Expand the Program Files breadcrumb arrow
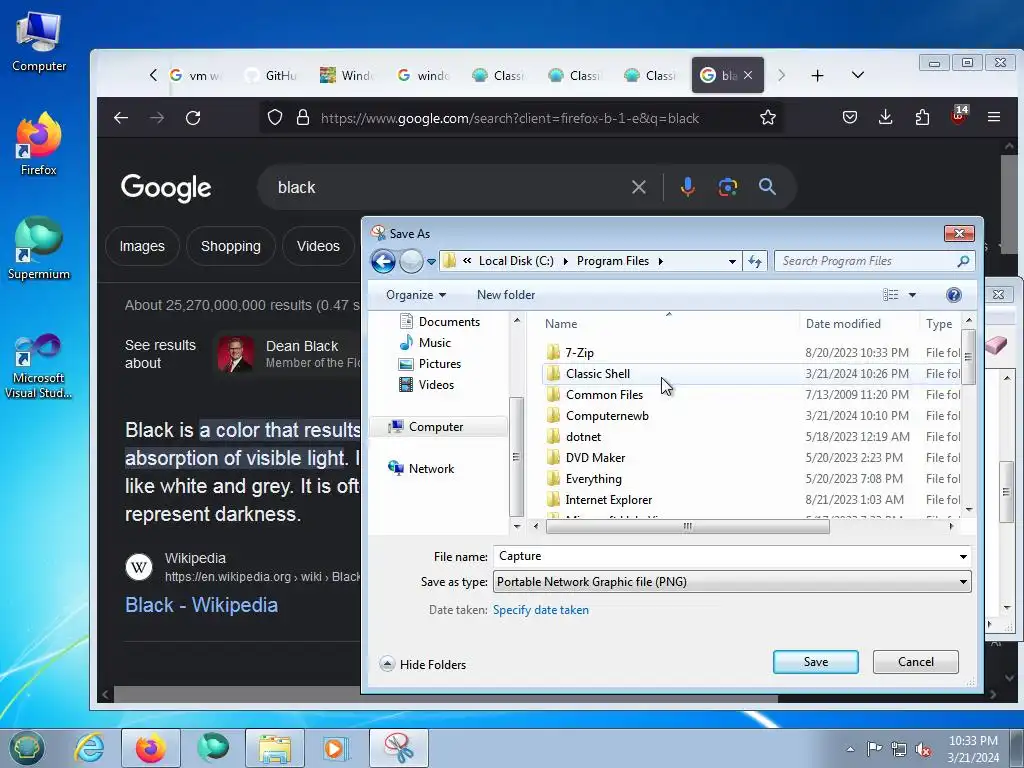 [660, 261]
